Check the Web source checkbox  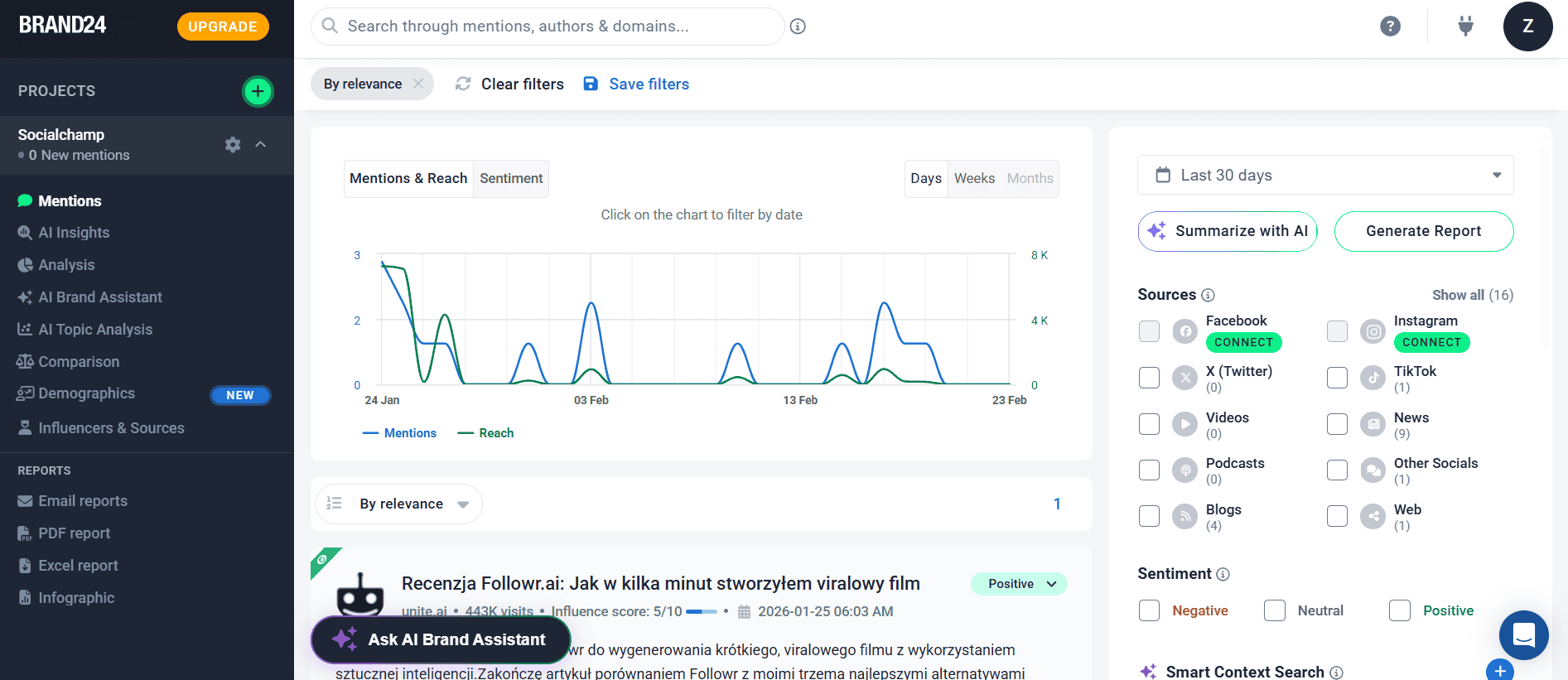(1337, 516)
